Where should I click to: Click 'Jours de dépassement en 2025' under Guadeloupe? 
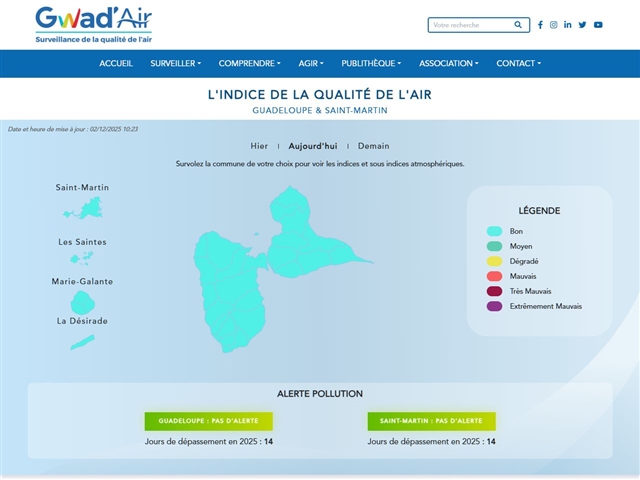point(209,442)
